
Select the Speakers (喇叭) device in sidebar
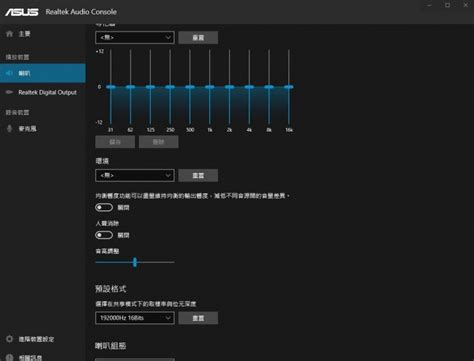click(43, 73)
